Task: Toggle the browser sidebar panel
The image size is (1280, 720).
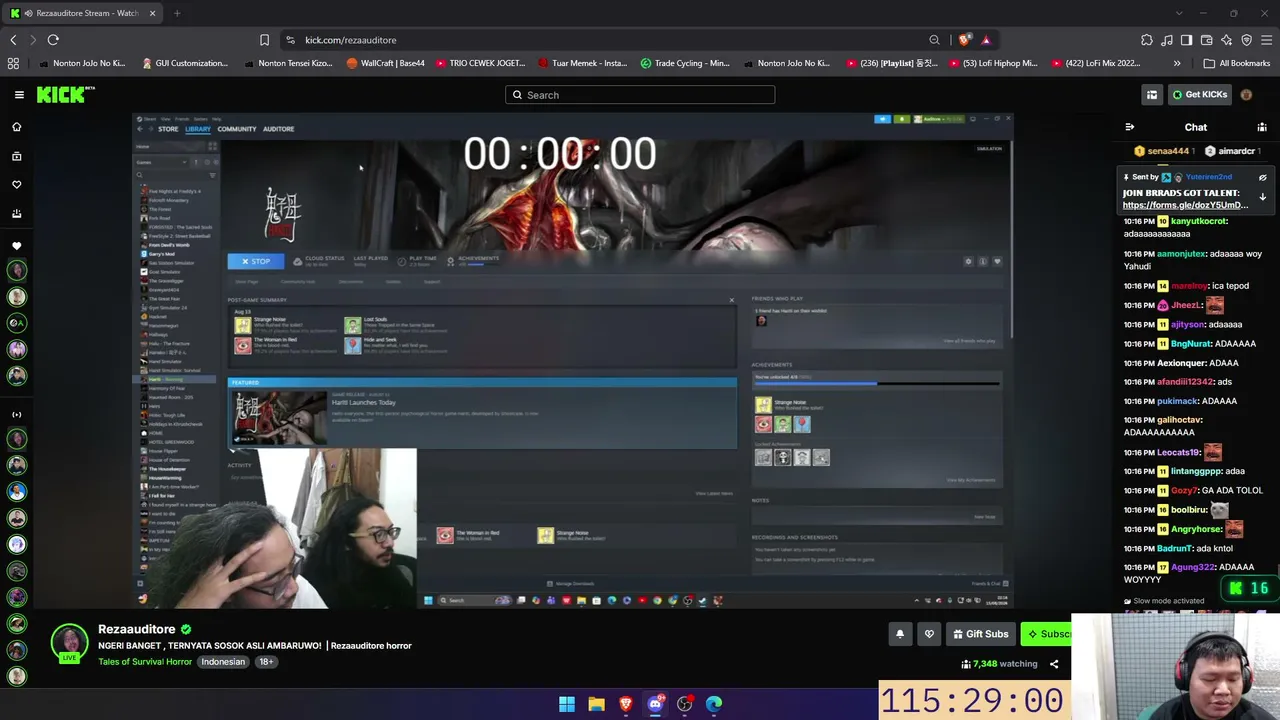Action: tap(1186, 40)
